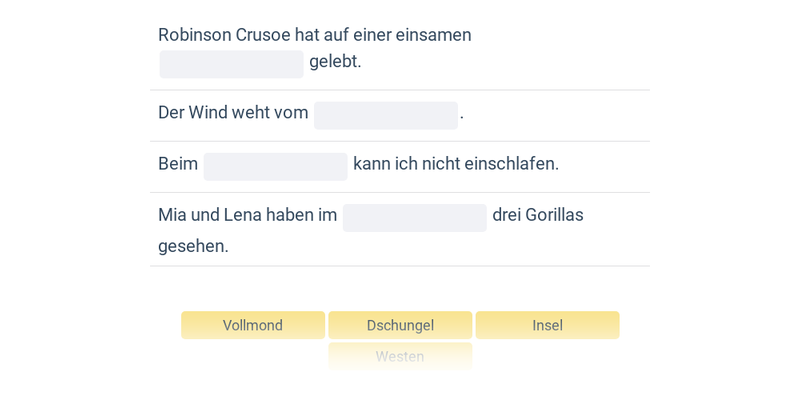Select the Dschungel word tile
This screenshot has height=400, width=800.
tap(400, 325)
